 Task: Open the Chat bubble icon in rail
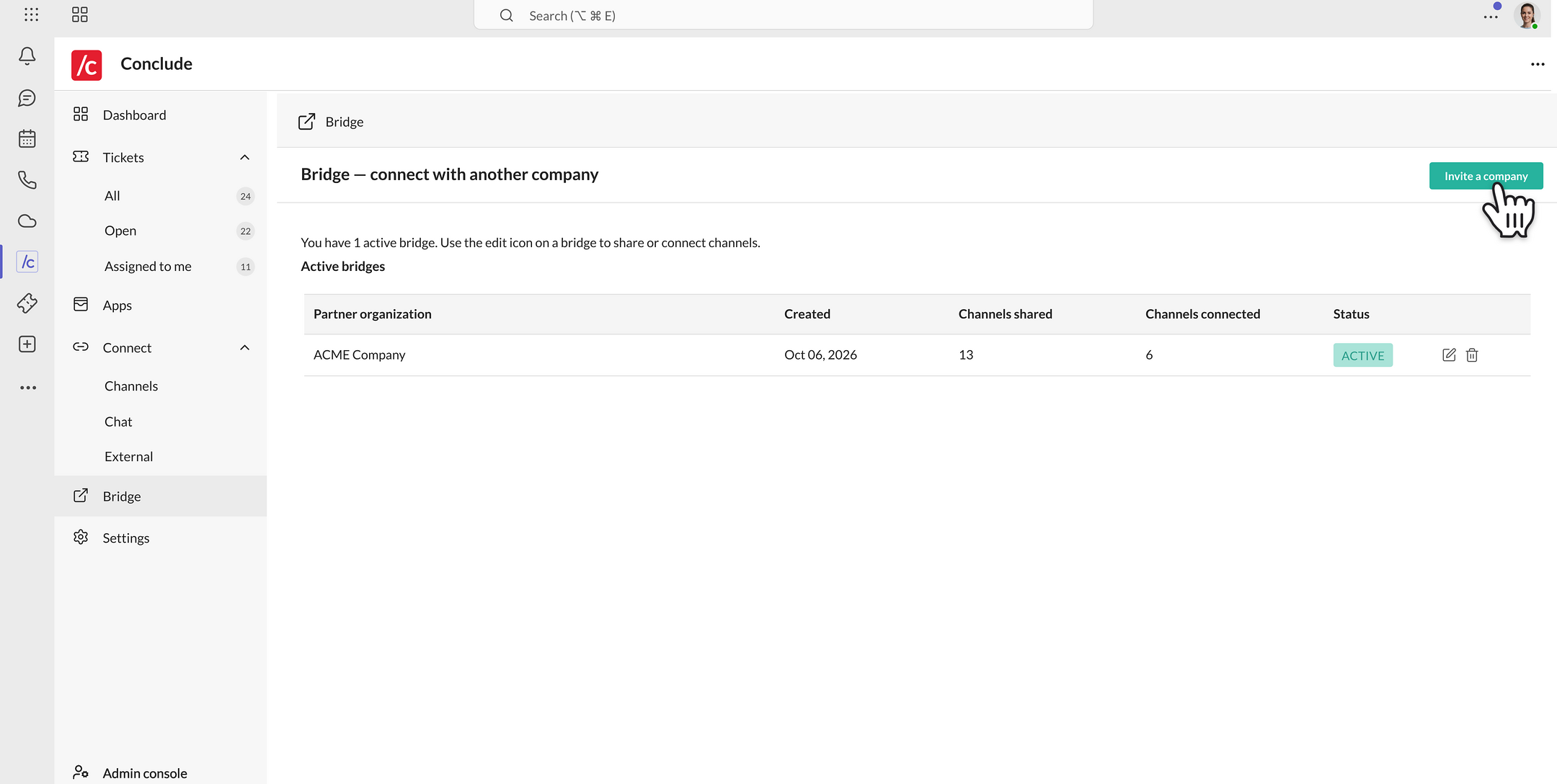[27, 98]
